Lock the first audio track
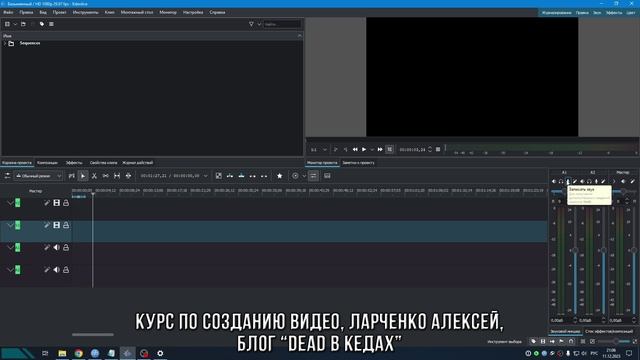 (x=66, y=247)
